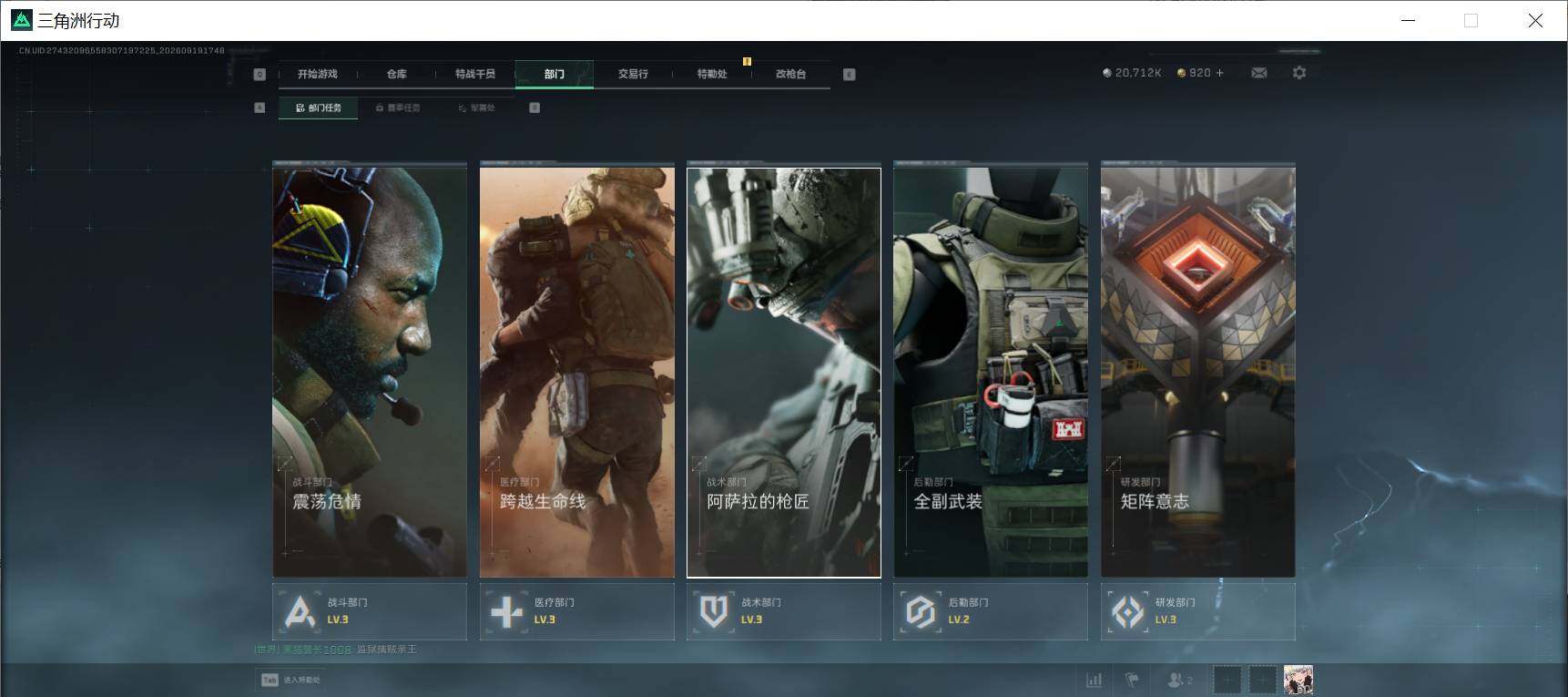Open the 震荡危情 mission card
The width and height of the screenshot is (1568, 697).
point(370,372)
